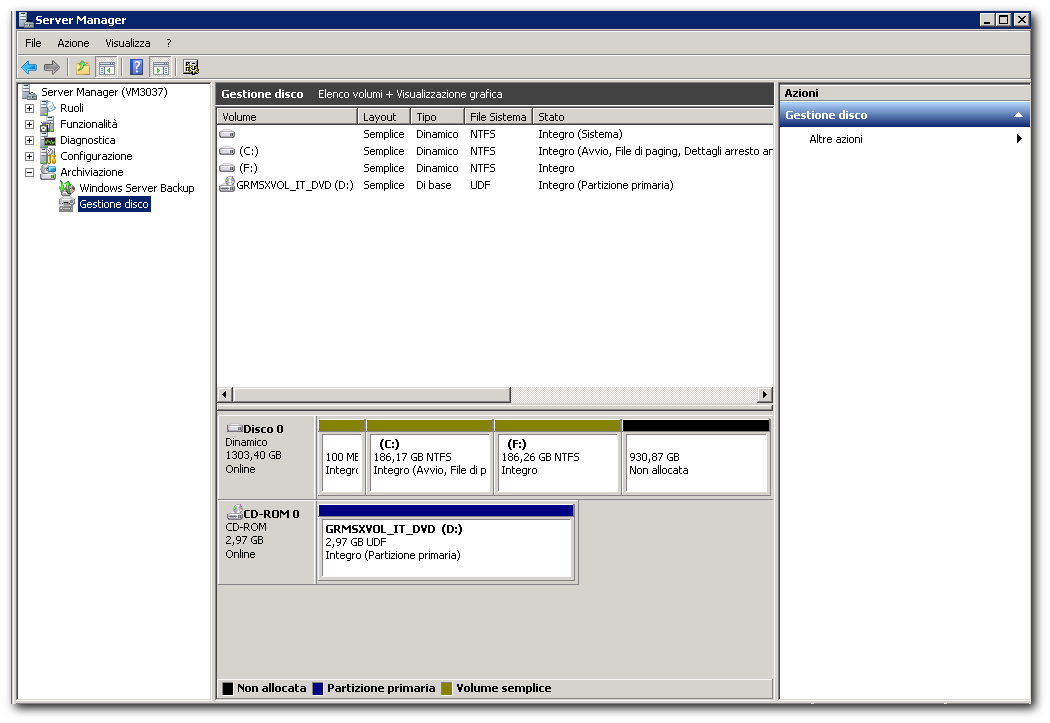Select the Gestione disco tree item
The height and width of the screenshot is (723, 1050).
(114, 204)
